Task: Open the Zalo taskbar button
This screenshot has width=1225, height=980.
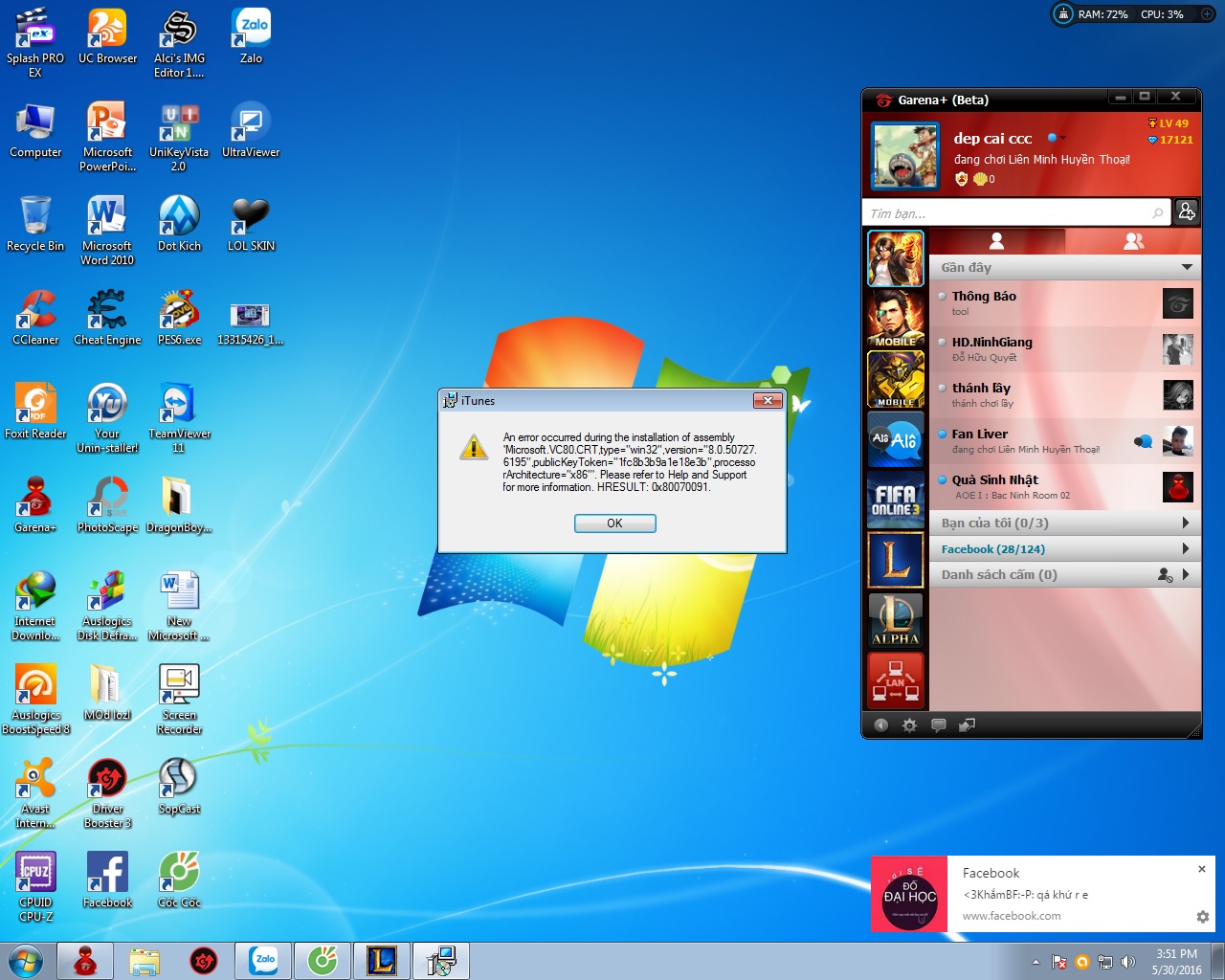Action: coord(262,961)
